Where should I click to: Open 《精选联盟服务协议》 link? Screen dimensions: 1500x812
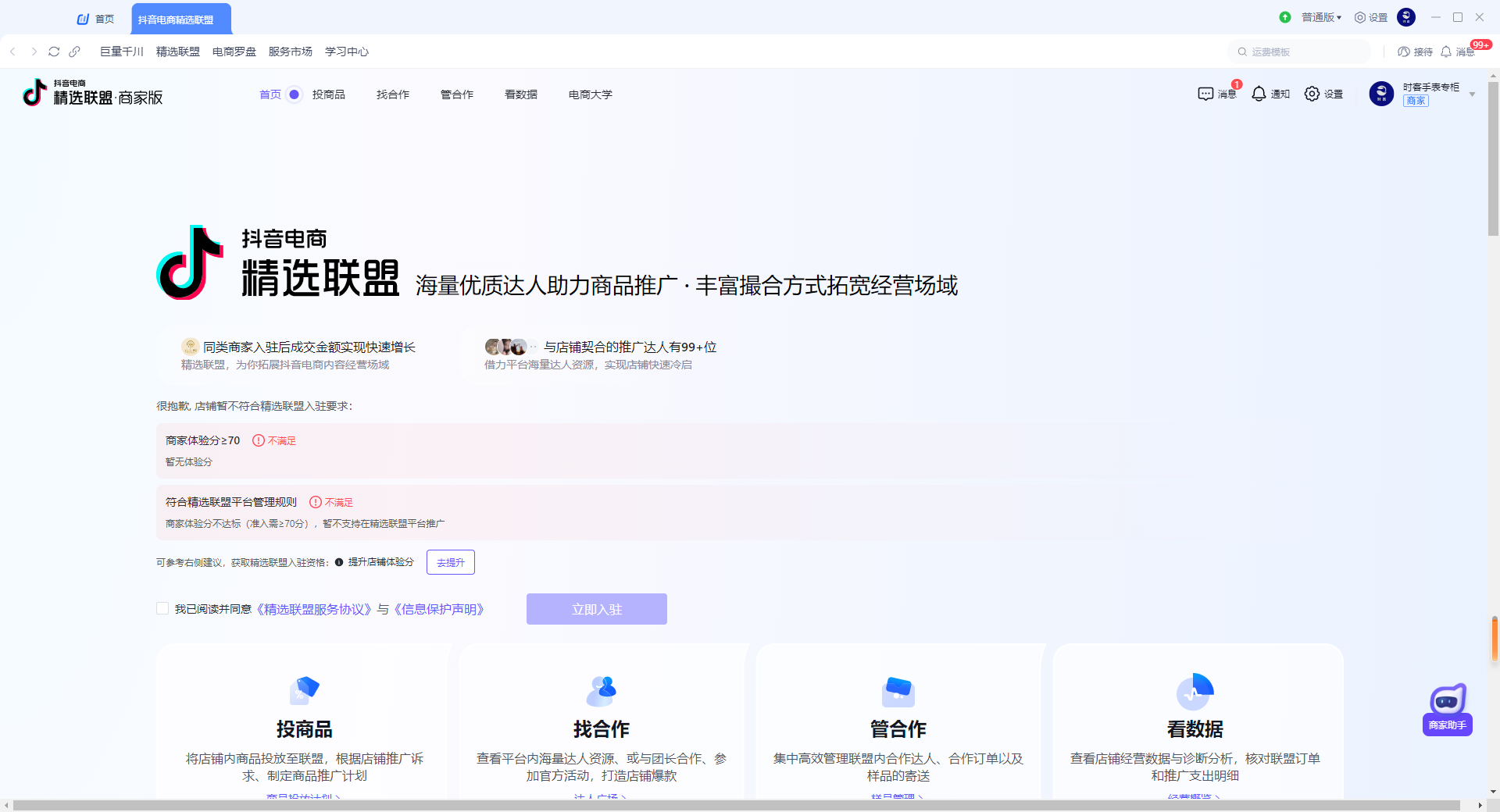coord(314,609)
